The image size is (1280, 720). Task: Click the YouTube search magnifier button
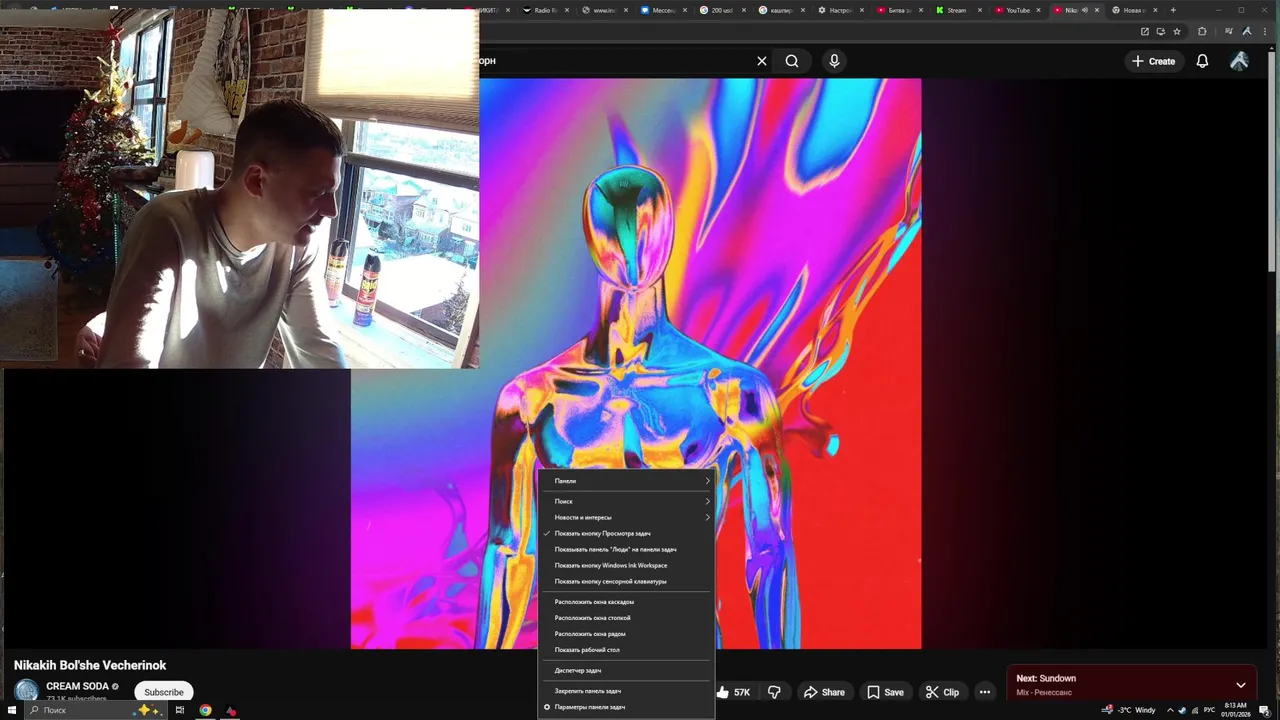(x=792, y=61)
